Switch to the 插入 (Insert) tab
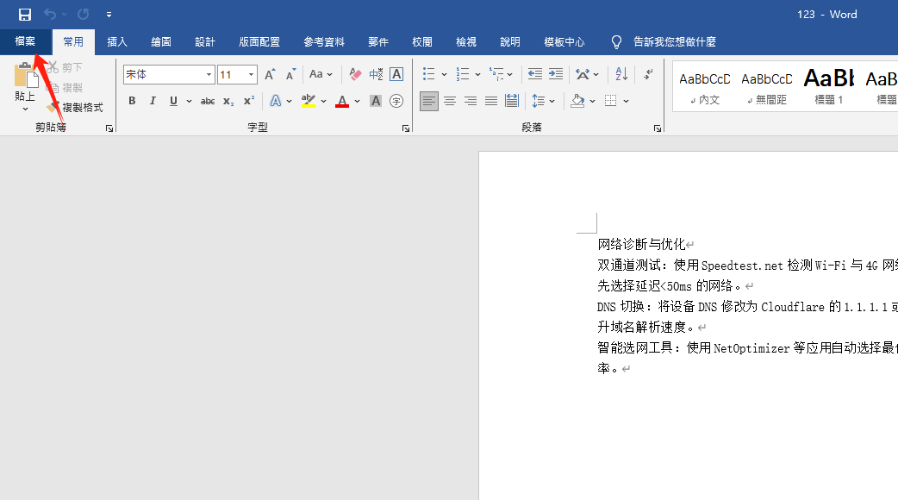The width and height of the screenshot is (898, 500). pos(117,42)
